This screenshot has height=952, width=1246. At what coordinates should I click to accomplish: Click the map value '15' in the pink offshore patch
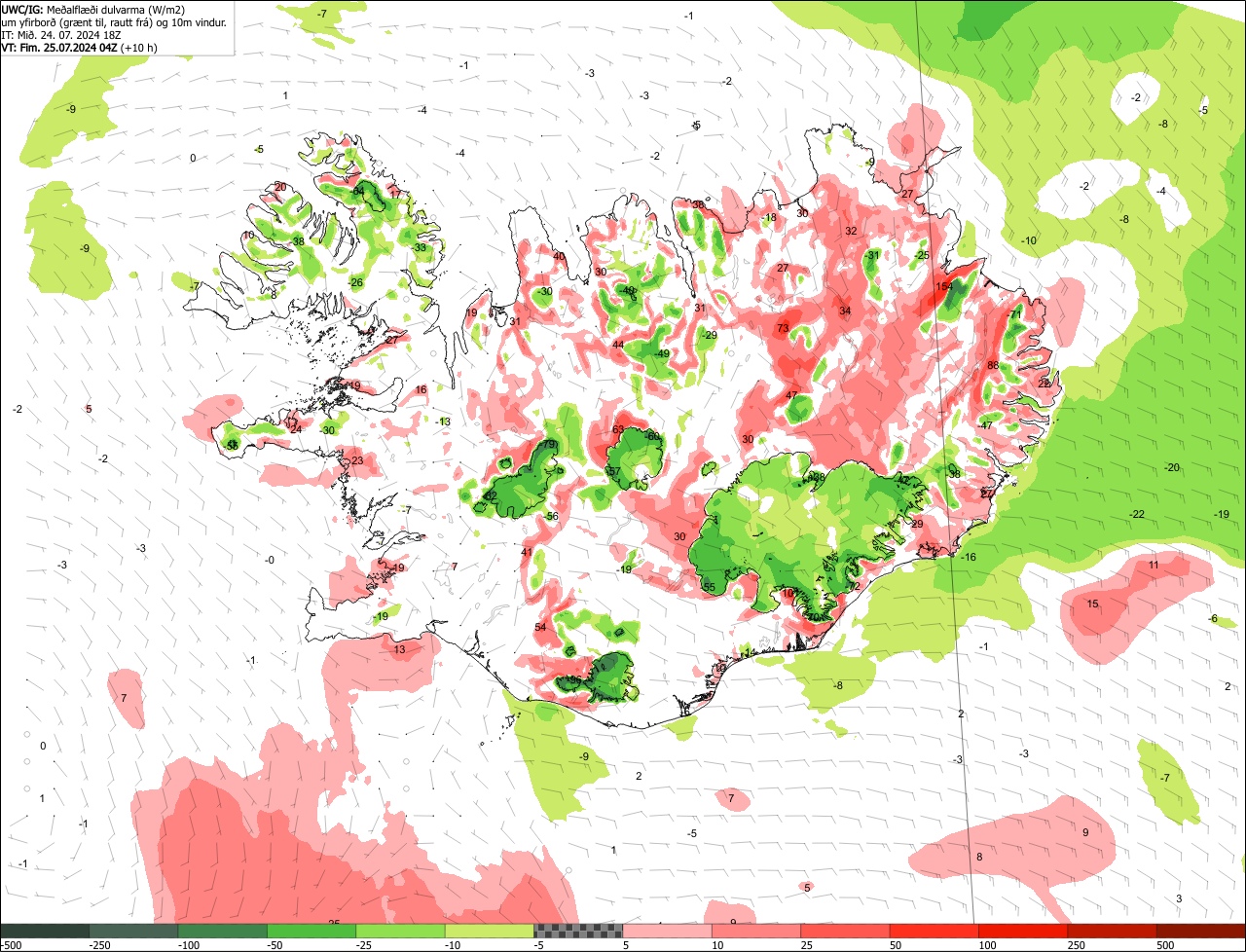pos(1092,604)
